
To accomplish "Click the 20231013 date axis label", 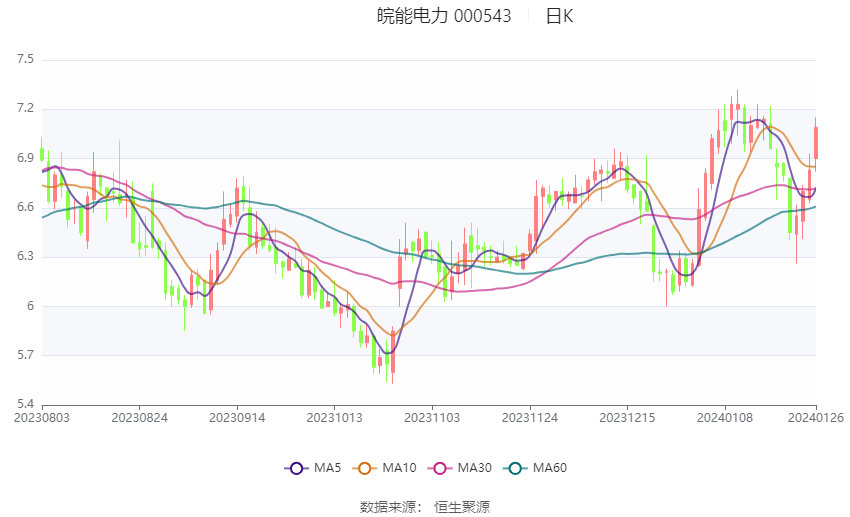I will [334, 418].
